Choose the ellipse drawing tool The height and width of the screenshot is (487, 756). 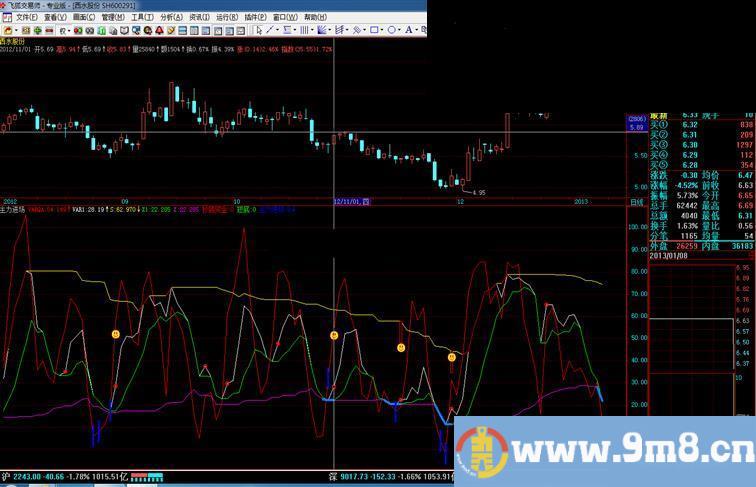[391, 29]
